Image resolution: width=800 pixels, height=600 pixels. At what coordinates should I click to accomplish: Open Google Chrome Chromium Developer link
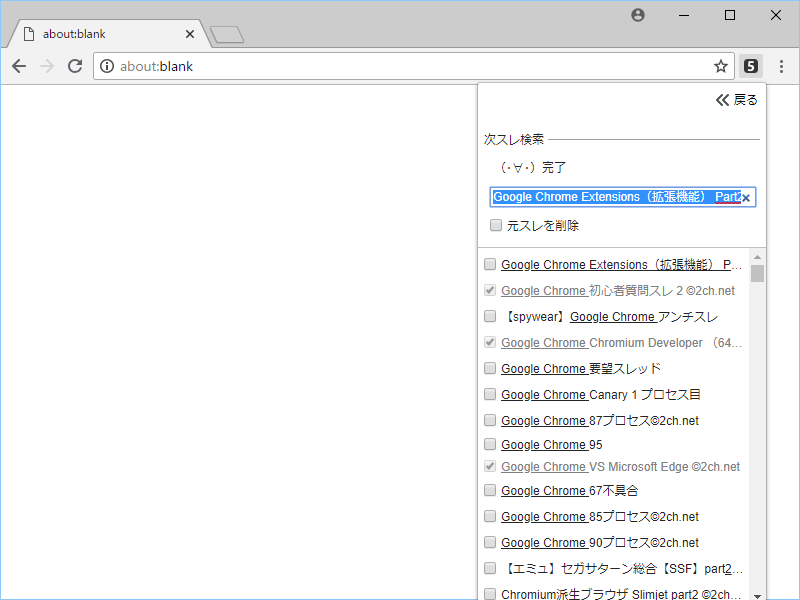[x=621, y=343]
